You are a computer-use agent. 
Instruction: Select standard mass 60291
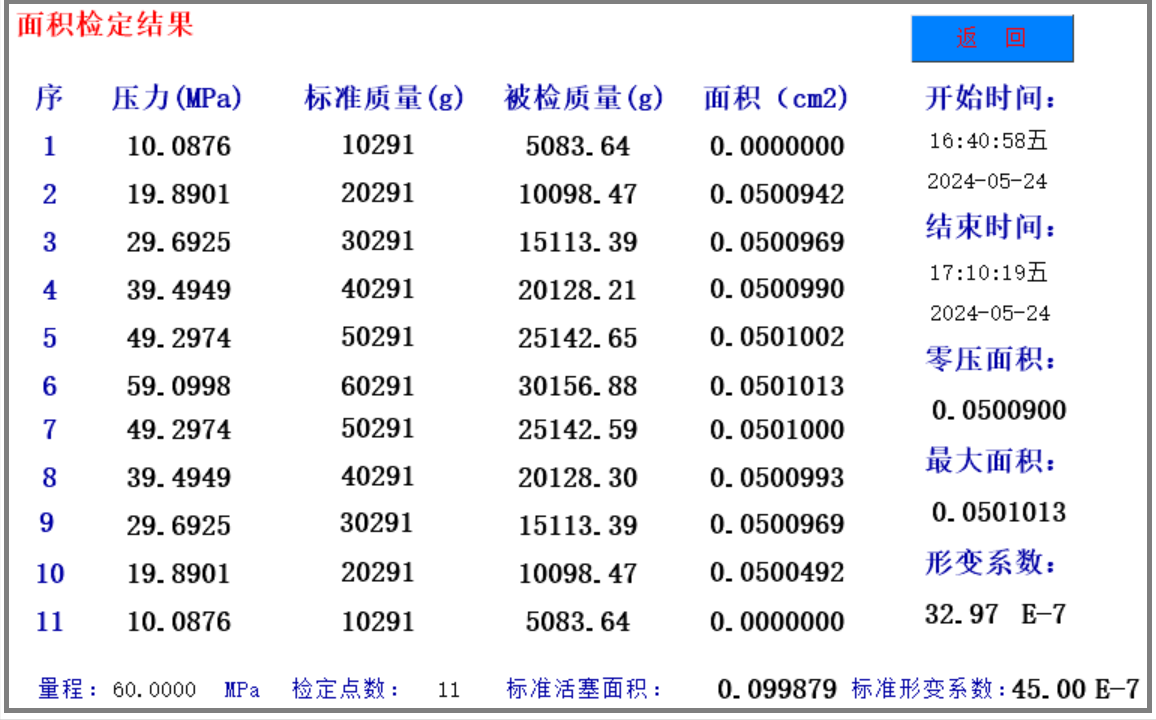point(377,385)
